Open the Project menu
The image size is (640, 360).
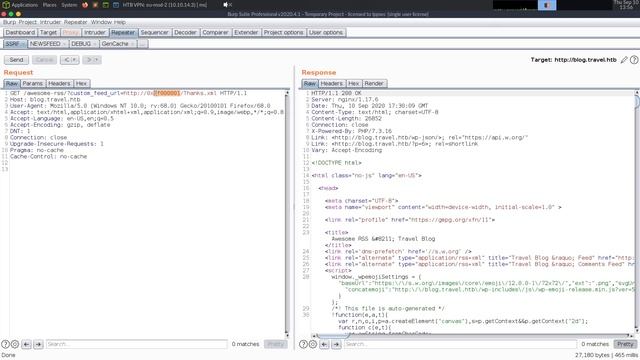click(27, 22)
